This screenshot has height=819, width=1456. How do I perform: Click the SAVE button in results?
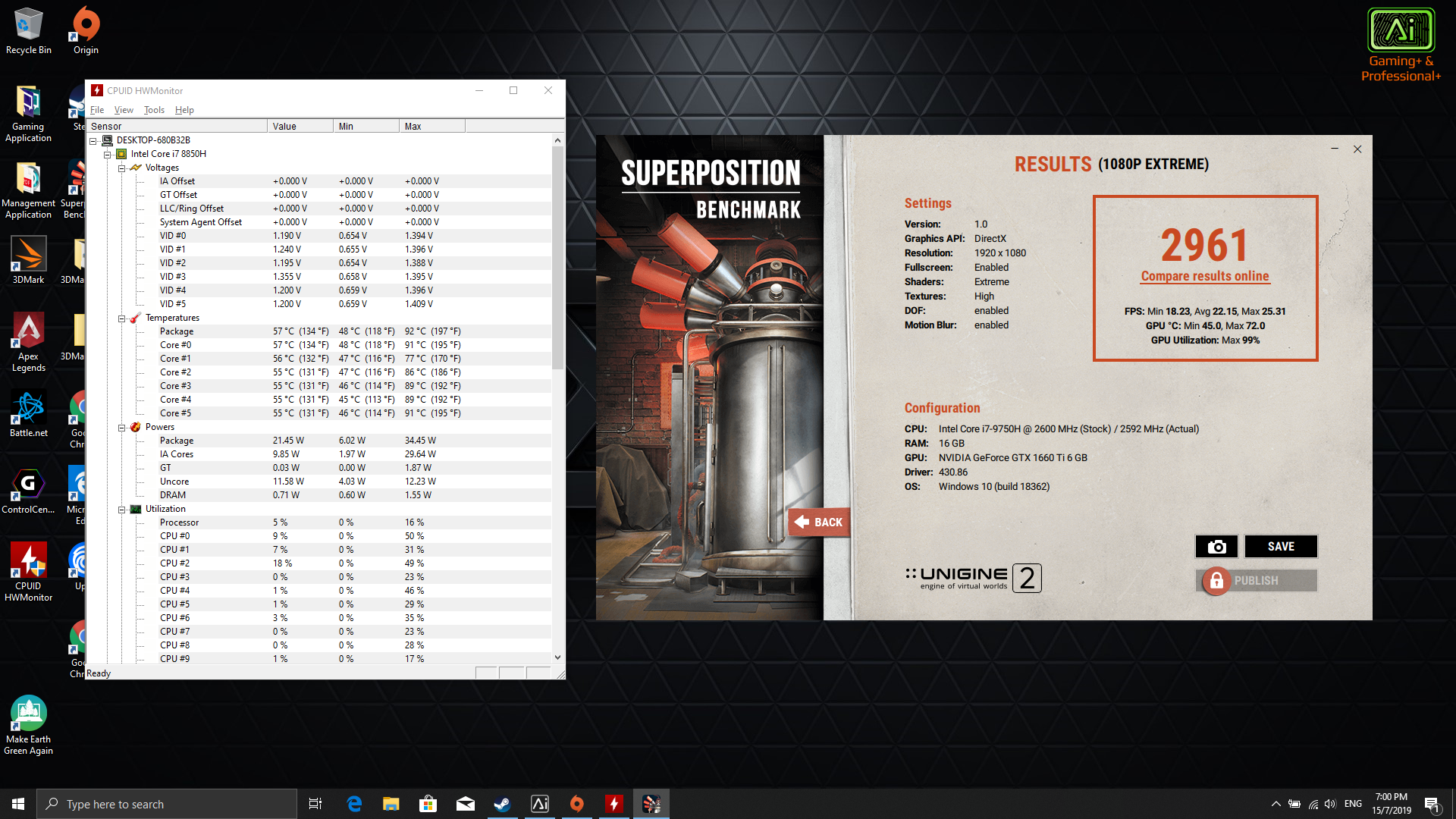coord(1281,546)
